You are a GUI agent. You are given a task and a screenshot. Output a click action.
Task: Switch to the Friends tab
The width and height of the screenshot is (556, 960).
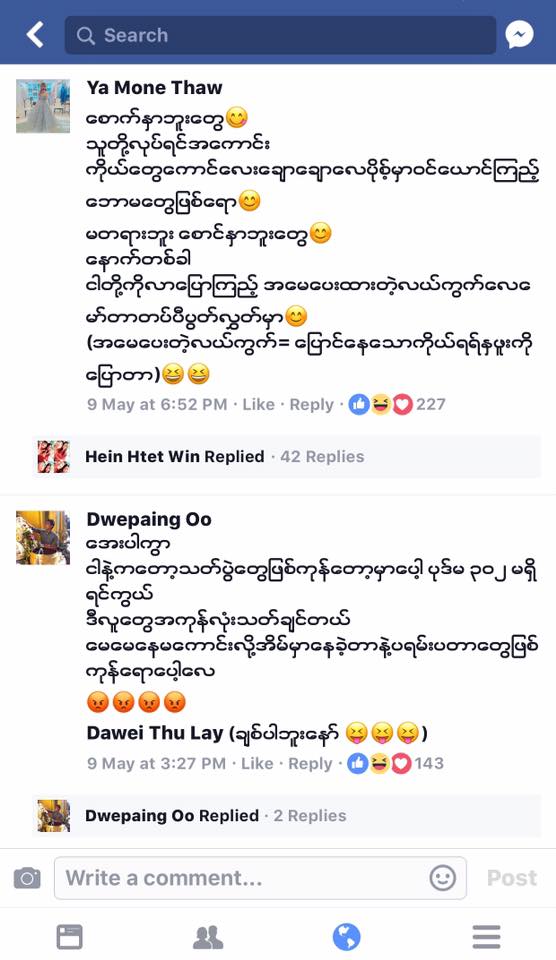[208, 937]
